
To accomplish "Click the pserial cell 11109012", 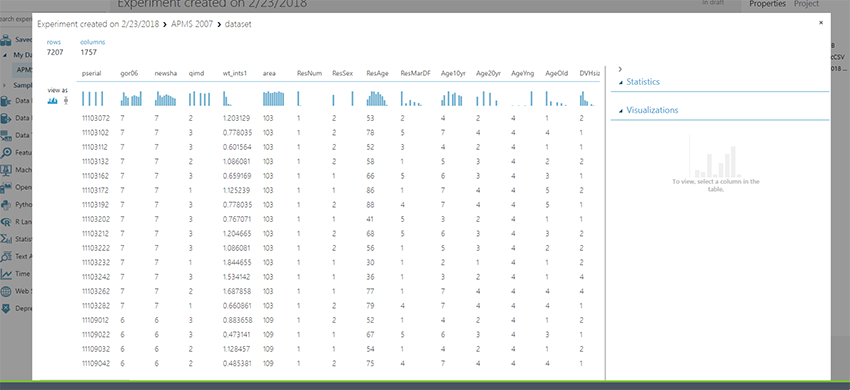I will pos(95,320).
